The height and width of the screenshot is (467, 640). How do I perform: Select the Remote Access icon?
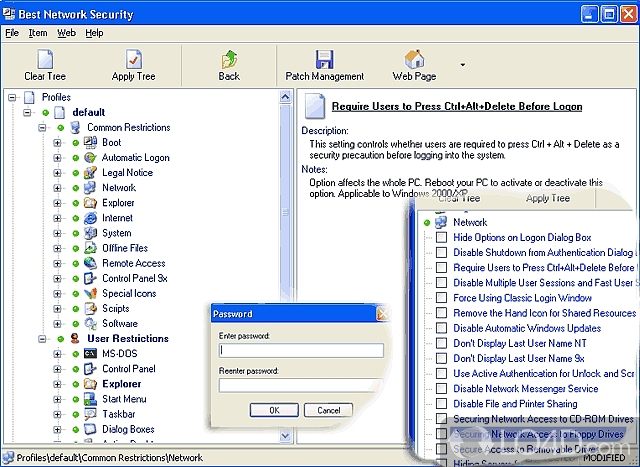pyautogui.click(x=90, y=263)
